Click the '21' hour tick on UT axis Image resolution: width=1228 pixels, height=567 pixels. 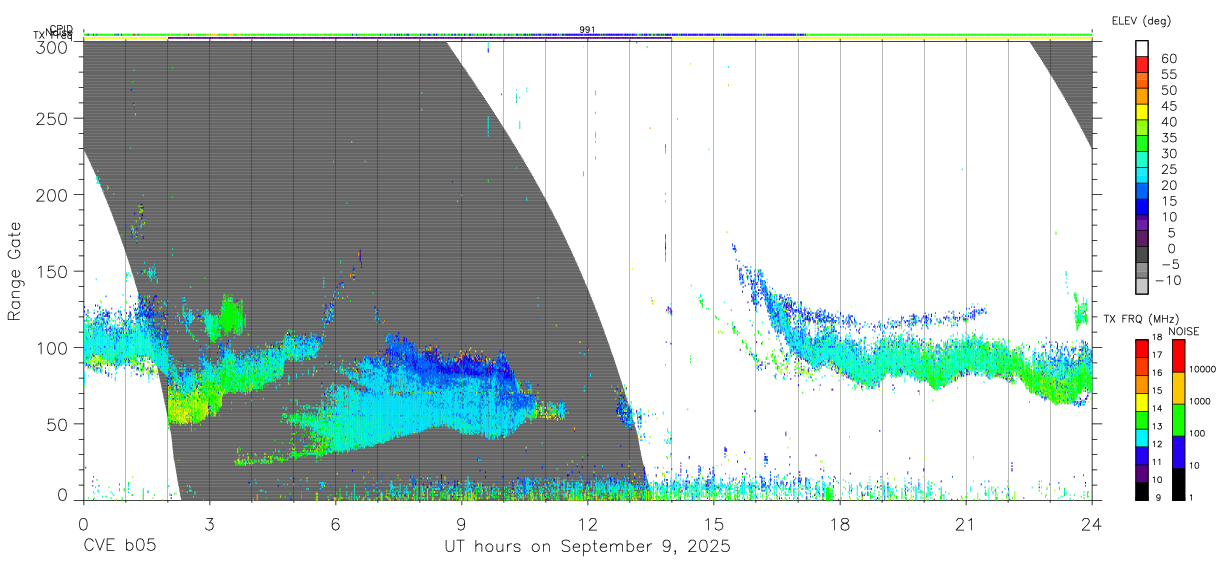click(x=966, y=524)
